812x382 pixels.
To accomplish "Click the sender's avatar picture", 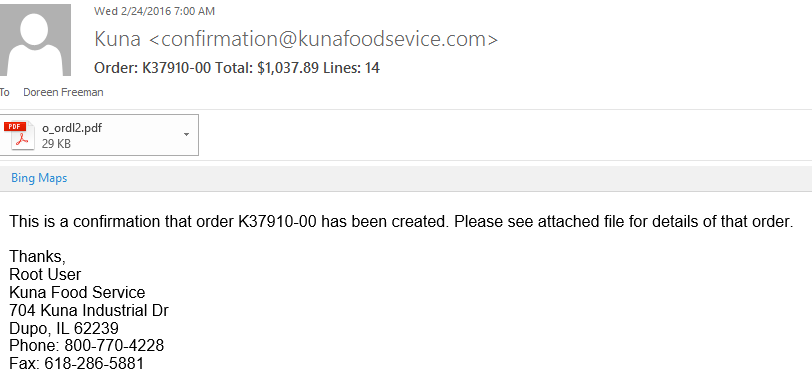I will [35, 40].
